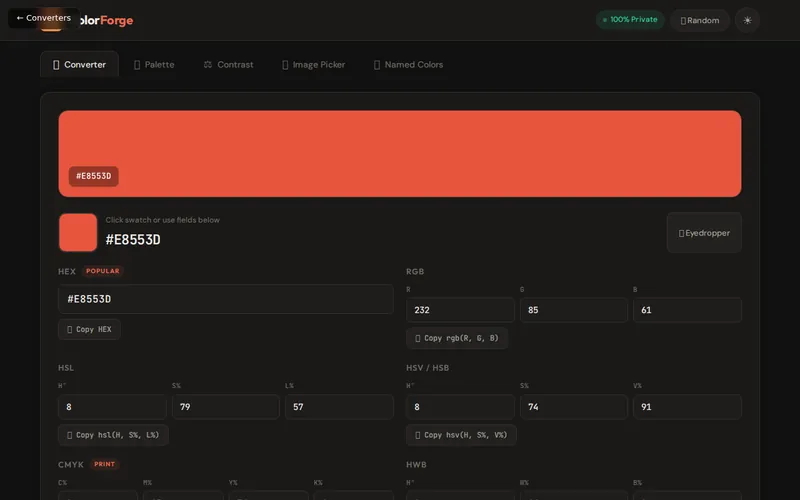This screenshot has height=500, width=800.
Task: Focus the HSL hue field
Action: 112,407
